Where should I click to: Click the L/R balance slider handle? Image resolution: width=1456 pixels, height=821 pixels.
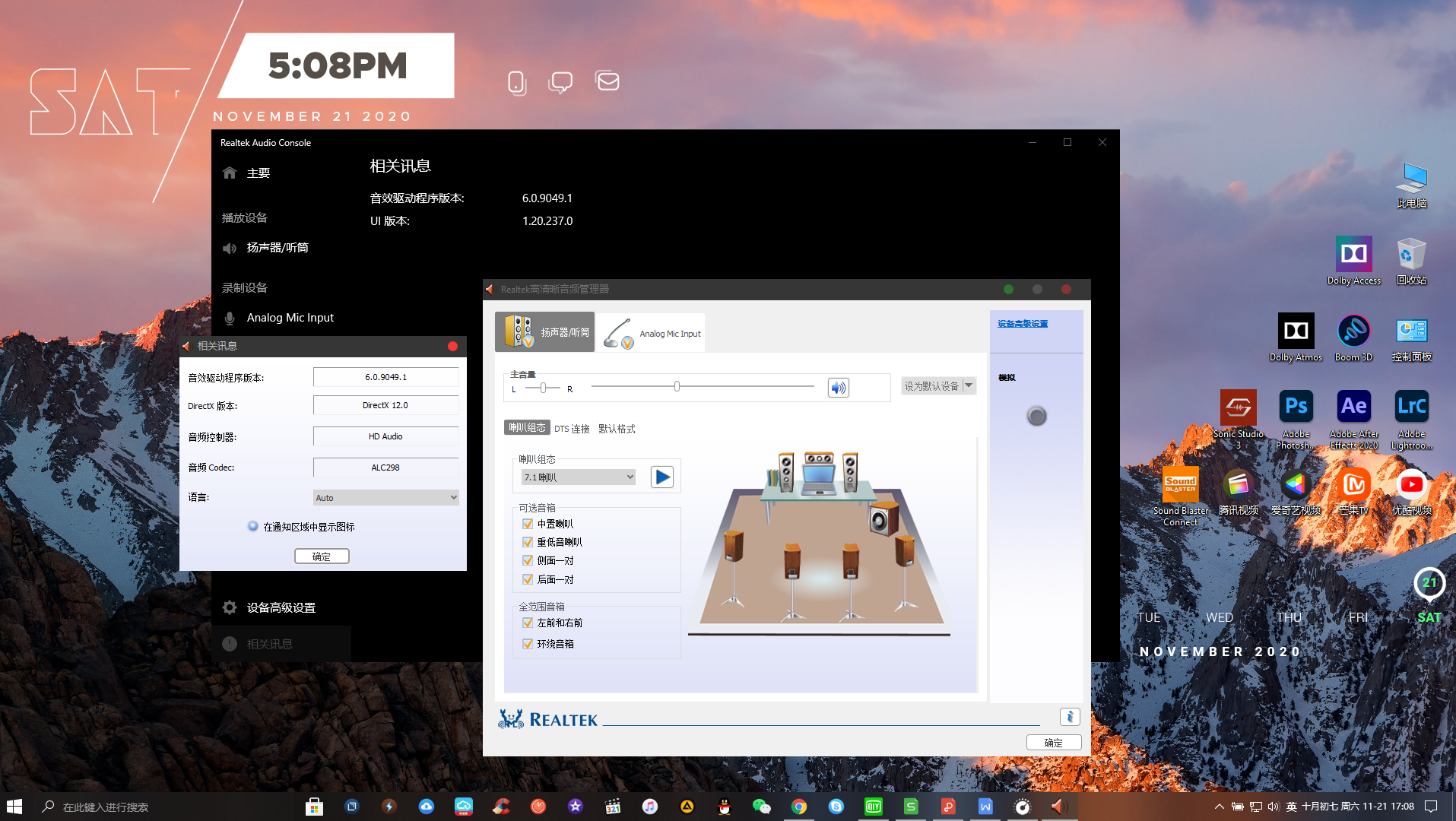click(543, 388)
